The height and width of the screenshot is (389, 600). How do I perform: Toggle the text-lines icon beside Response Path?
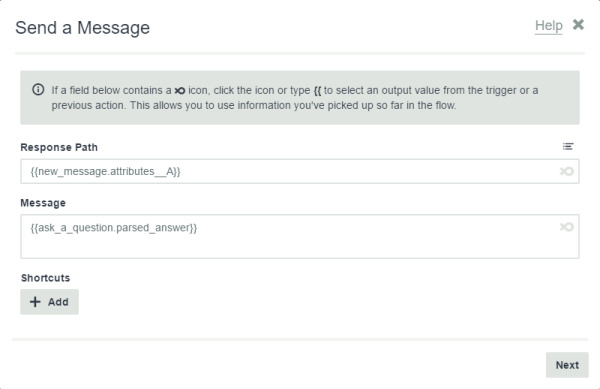click(568, 146)
